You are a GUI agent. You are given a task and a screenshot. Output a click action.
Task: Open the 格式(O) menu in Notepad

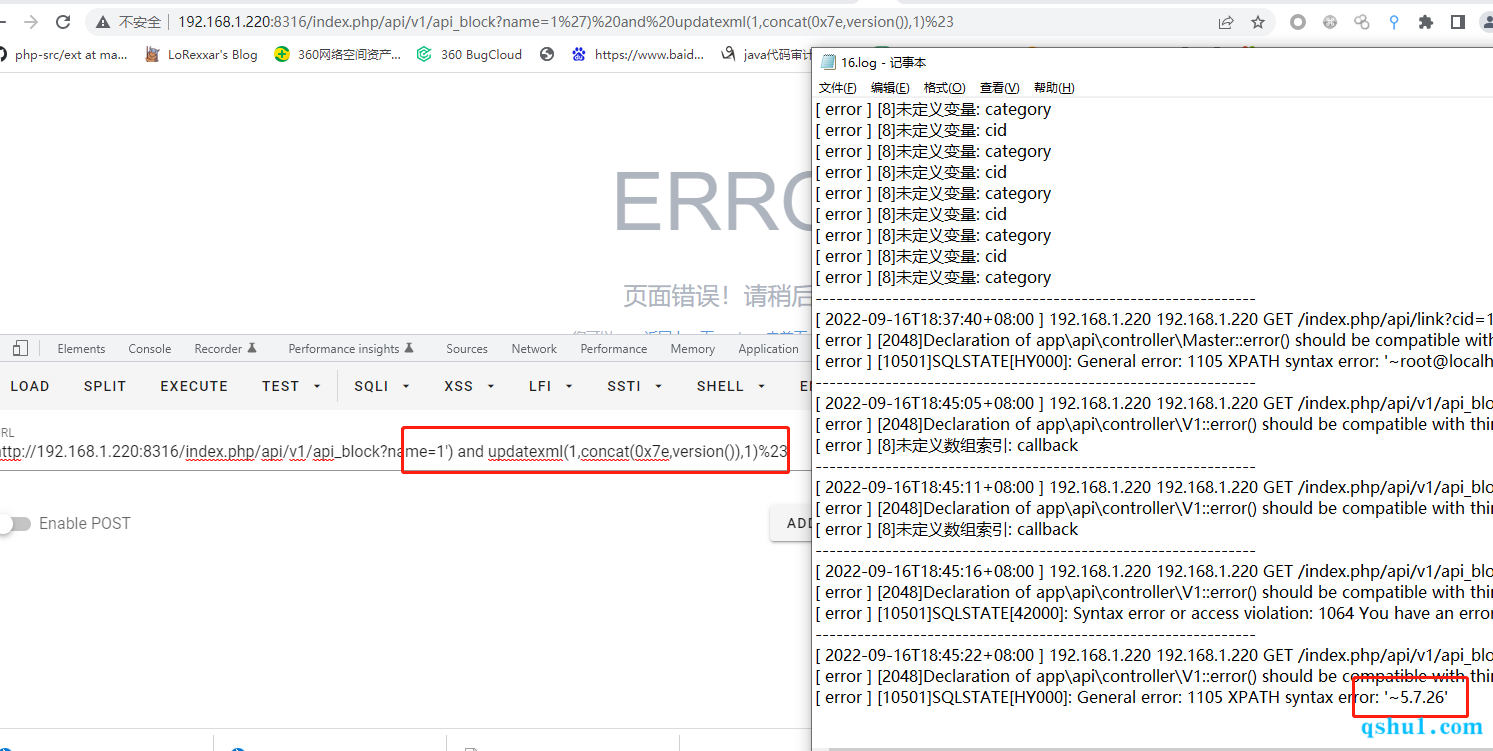[x=944, y=88]
